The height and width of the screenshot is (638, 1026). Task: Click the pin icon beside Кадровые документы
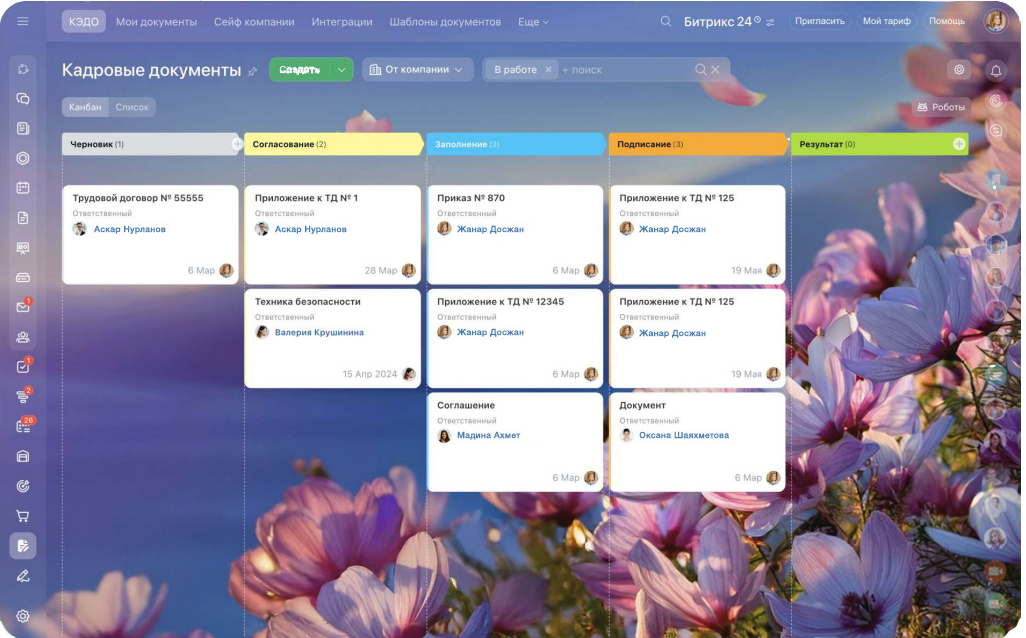point(253,71)
